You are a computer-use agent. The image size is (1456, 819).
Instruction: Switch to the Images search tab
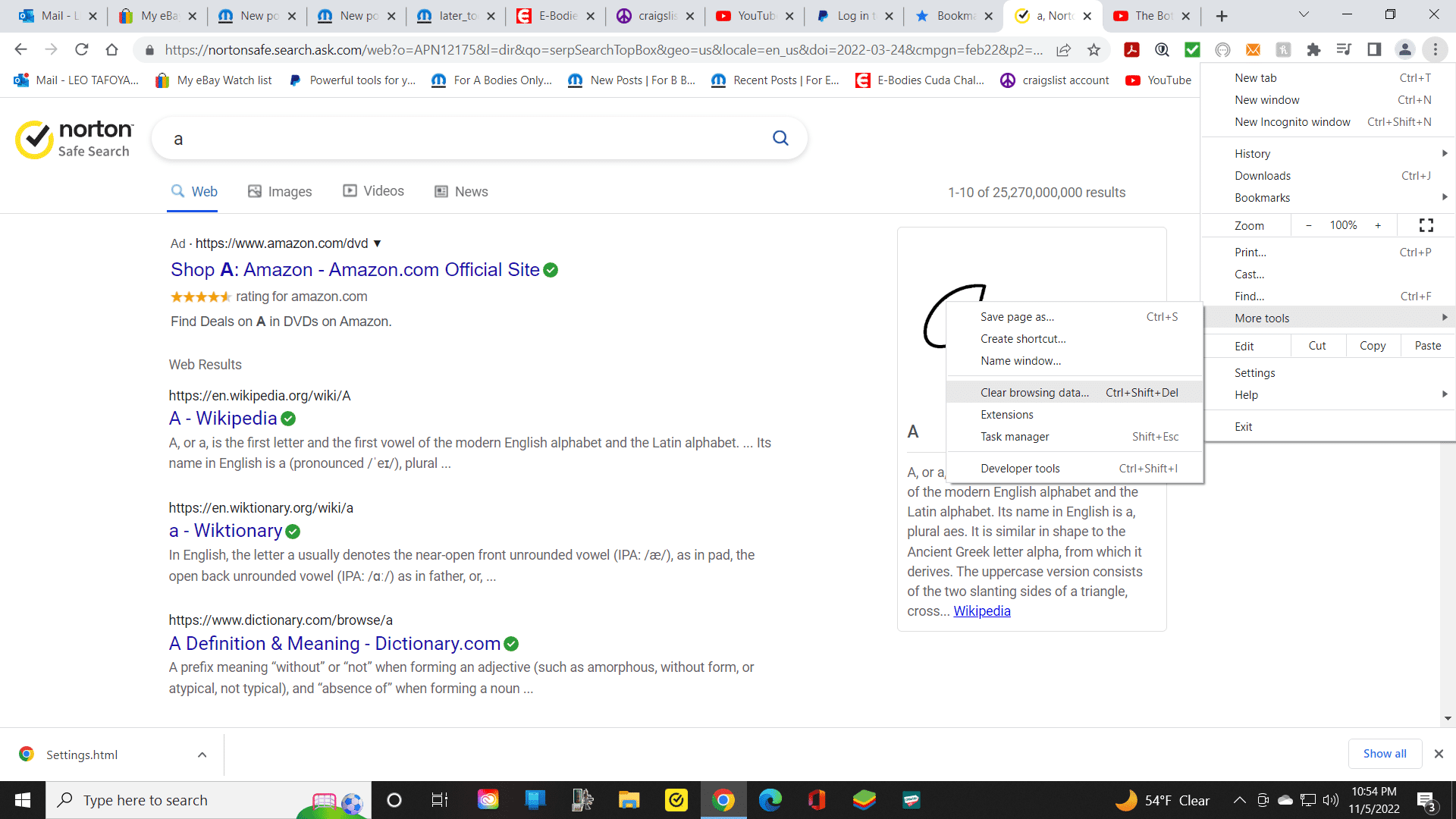coord(280,192)
